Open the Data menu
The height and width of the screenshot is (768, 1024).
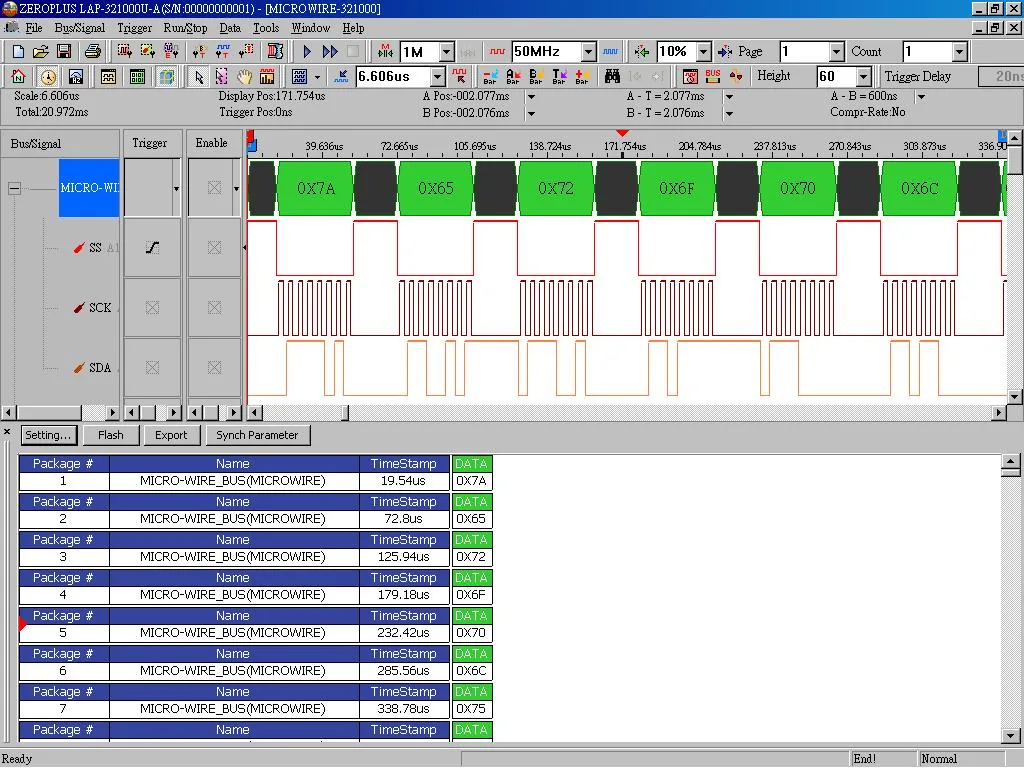click(230, 28)
